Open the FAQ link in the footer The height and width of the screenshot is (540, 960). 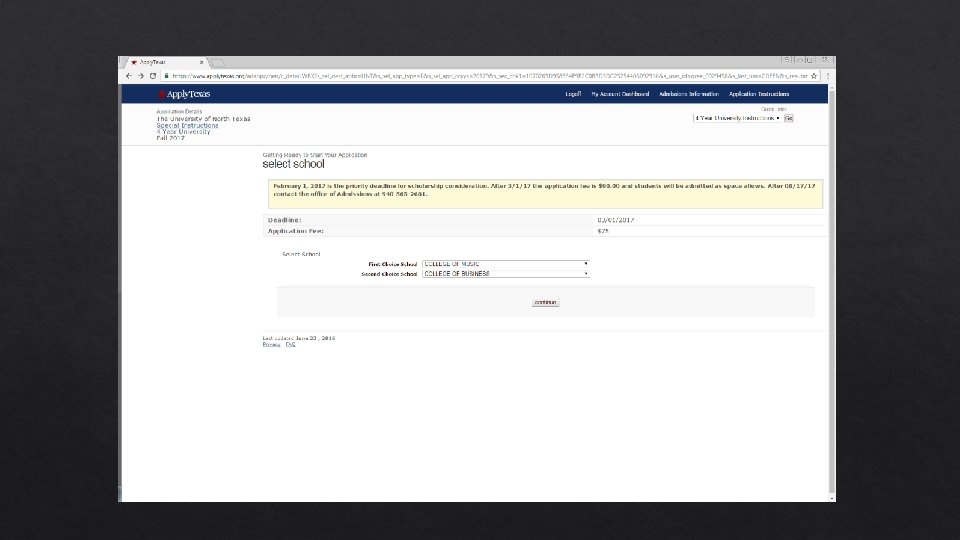tap(290, 345)
